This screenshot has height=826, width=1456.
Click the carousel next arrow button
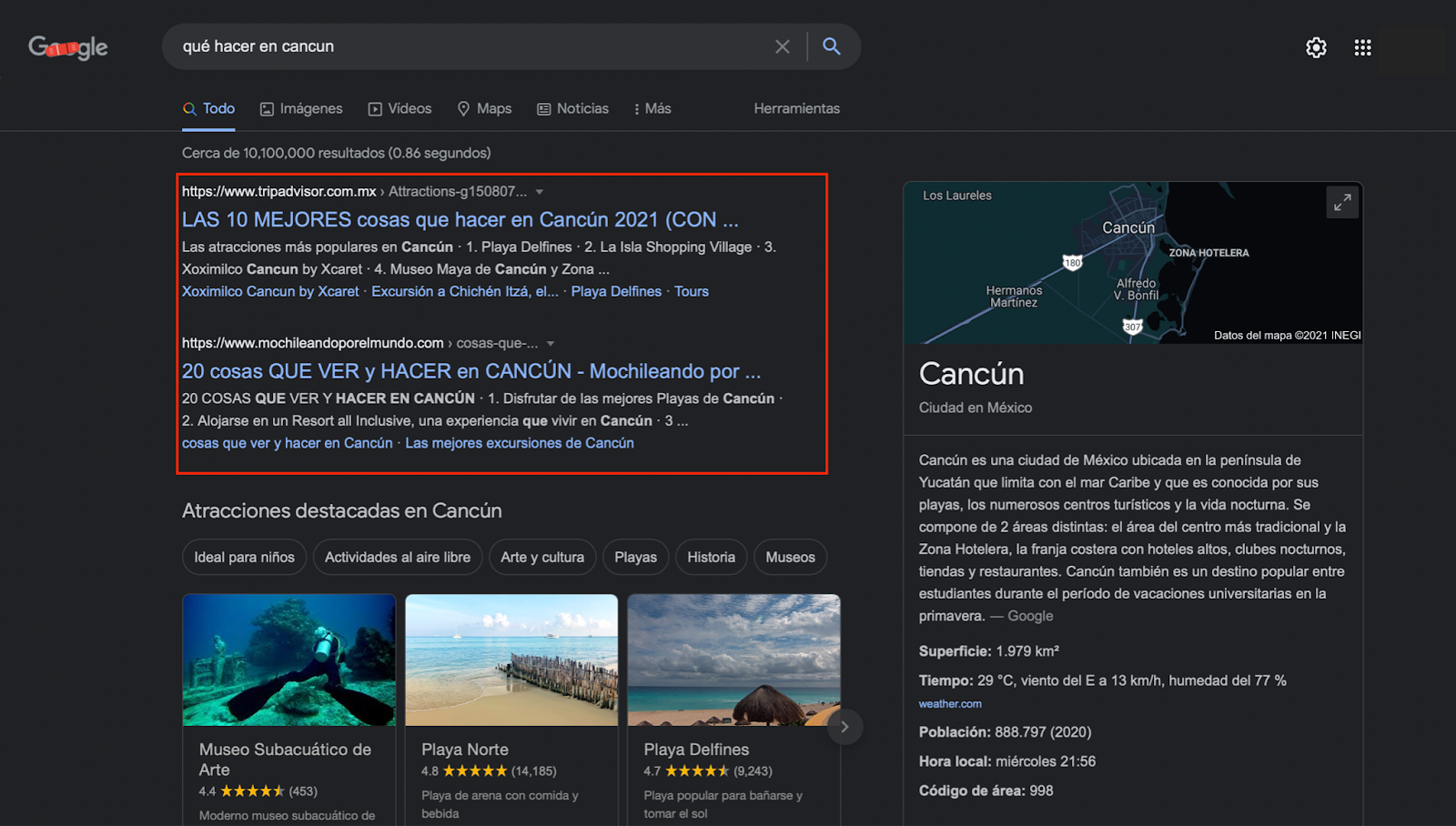844,726
